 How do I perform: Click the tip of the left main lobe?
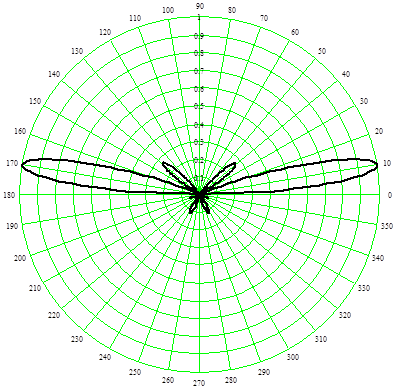pyautogui.click(x=22, y=165)
